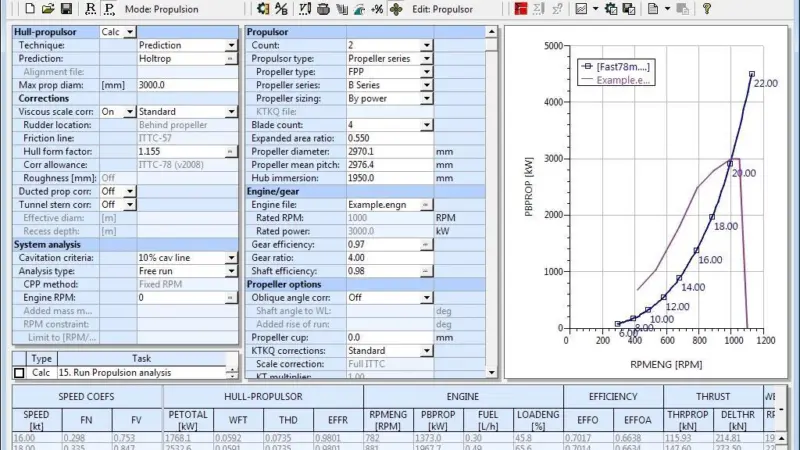Toggle the Oblique angle corr Off dropdown
This screenshot has height=450, width=800.
pos(427,297)
